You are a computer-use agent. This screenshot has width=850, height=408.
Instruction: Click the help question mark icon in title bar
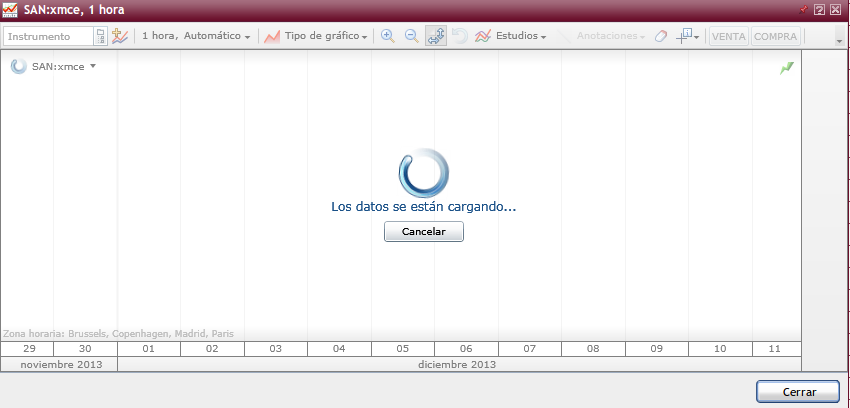point(820,9)
